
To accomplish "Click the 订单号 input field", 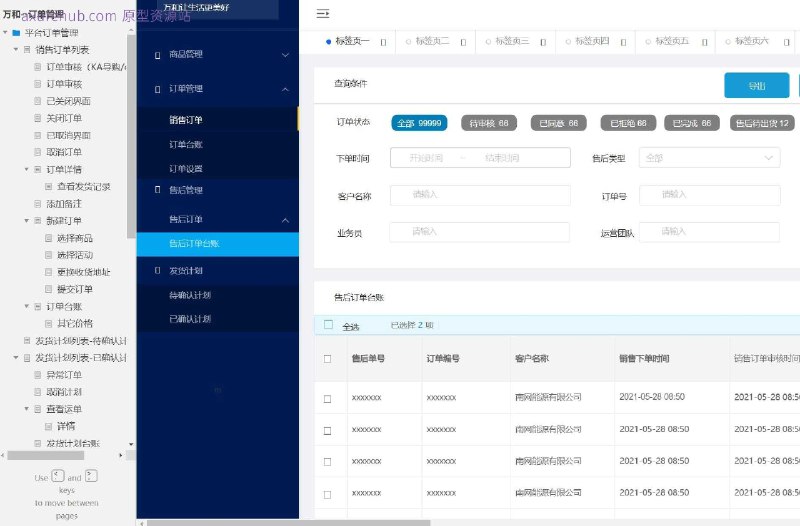I will point(710,195).
